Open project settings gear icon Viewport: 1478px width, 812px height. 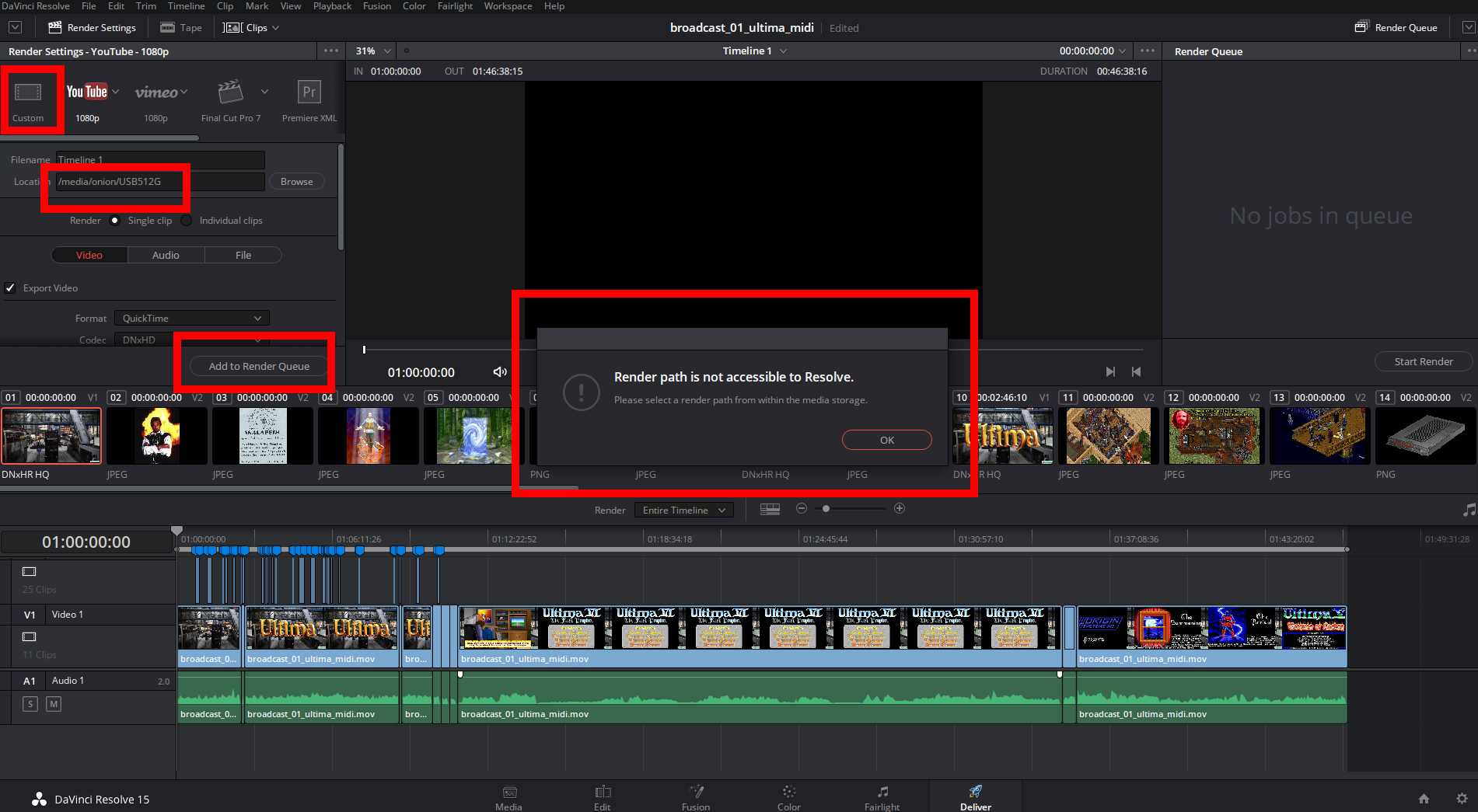click(1462, 798)
